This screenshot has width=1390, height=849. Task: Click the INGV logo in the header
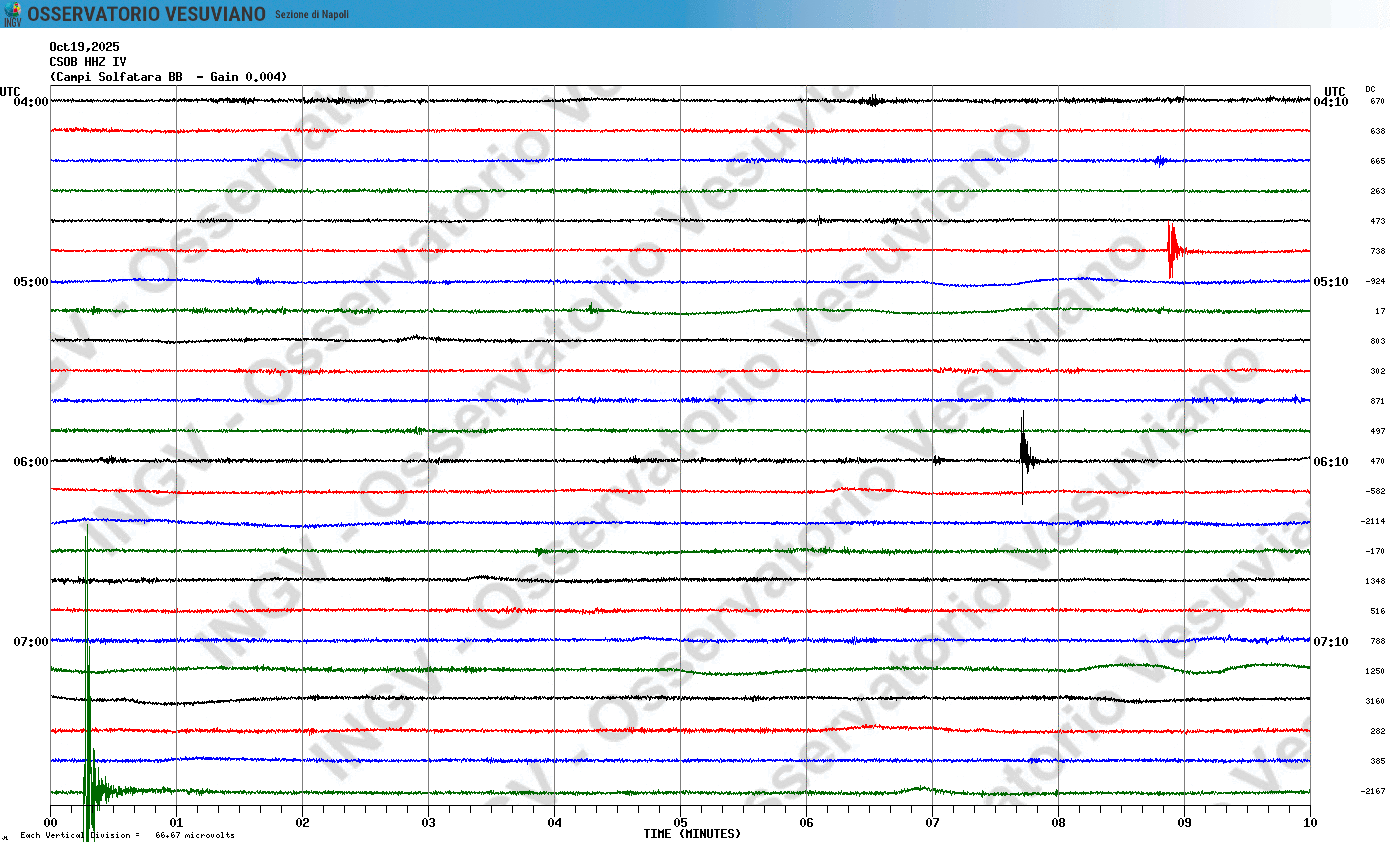point(12,14)
